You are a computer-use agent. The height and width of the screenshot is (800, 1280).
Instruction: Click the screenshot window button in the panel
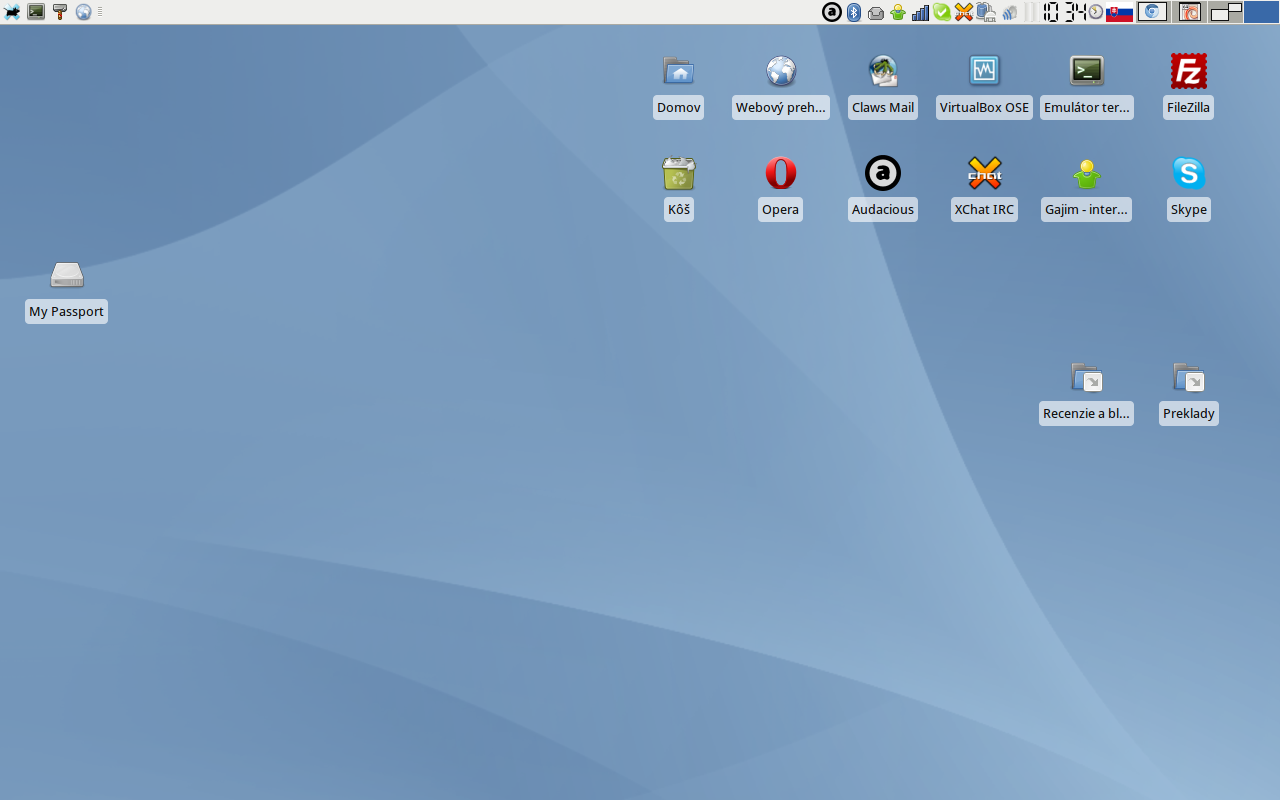[1190, 12]
